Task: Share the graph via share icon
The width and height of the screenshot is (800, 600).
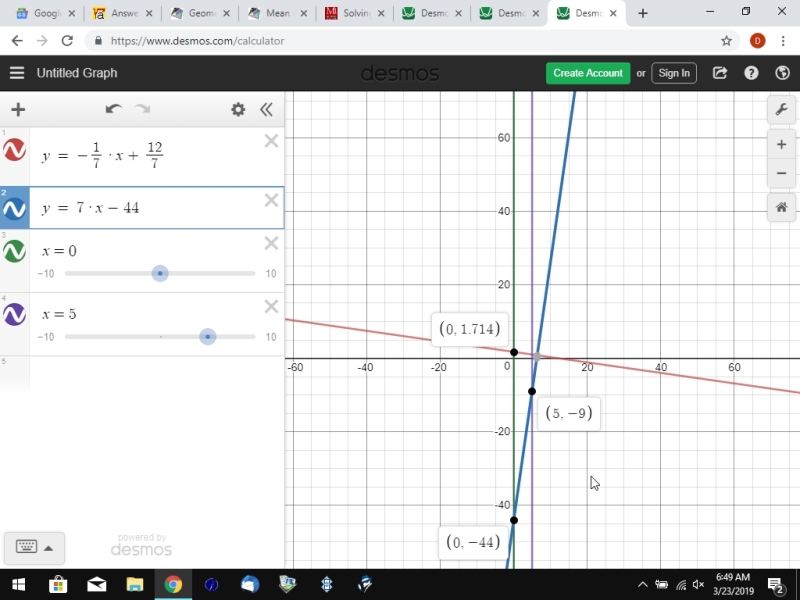Action: tap(720, 73)
